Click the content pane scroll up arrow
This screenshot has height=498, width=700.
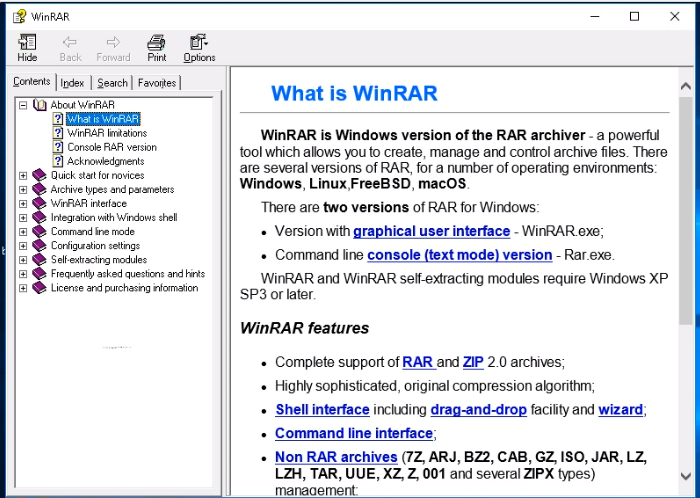tap(686, 86)
